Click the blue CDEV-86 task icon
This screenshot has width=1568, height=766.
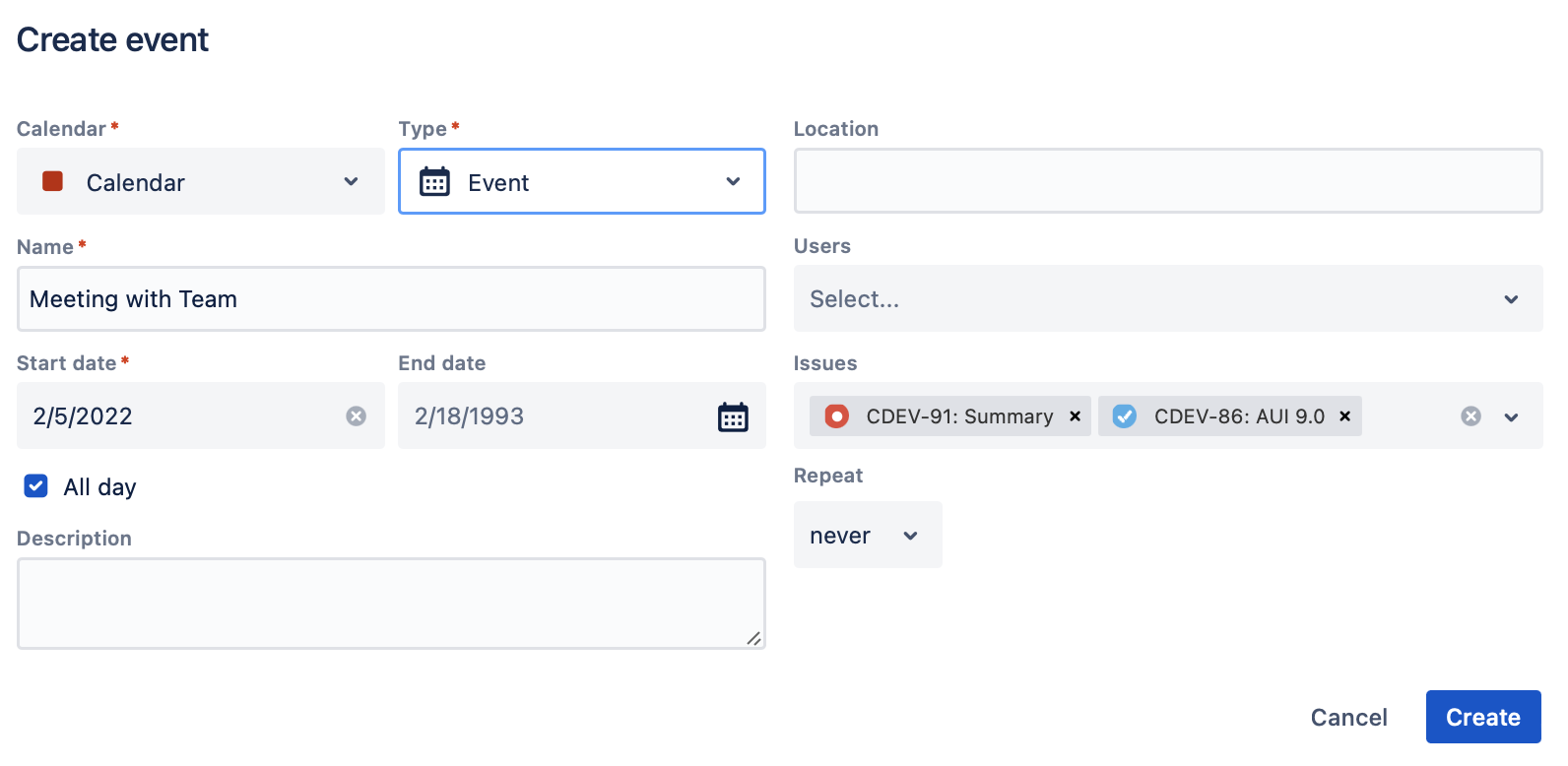[x=1125, y=416]
